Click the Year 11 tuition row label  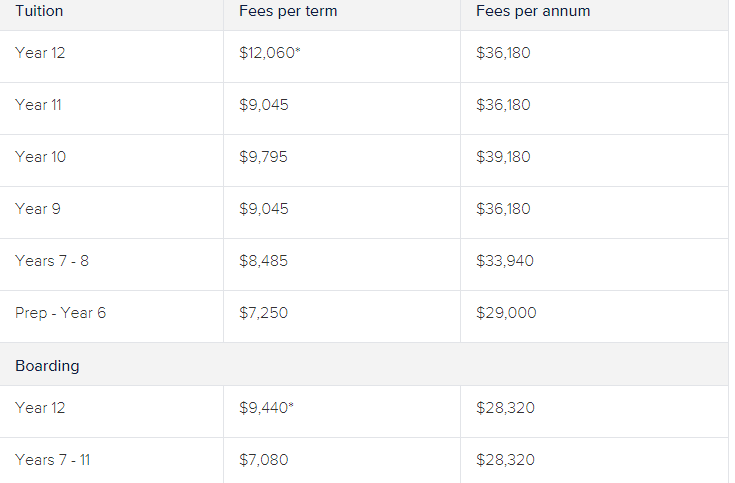[x=38, y=105]
